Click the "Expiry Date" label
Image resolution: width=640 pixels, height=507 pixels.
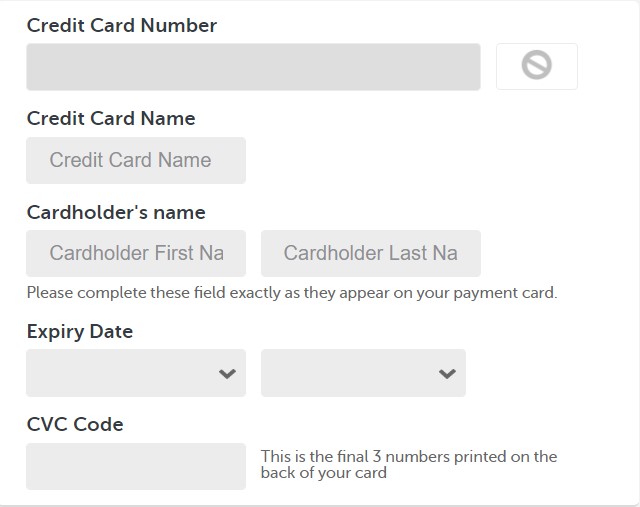[80, 331]
